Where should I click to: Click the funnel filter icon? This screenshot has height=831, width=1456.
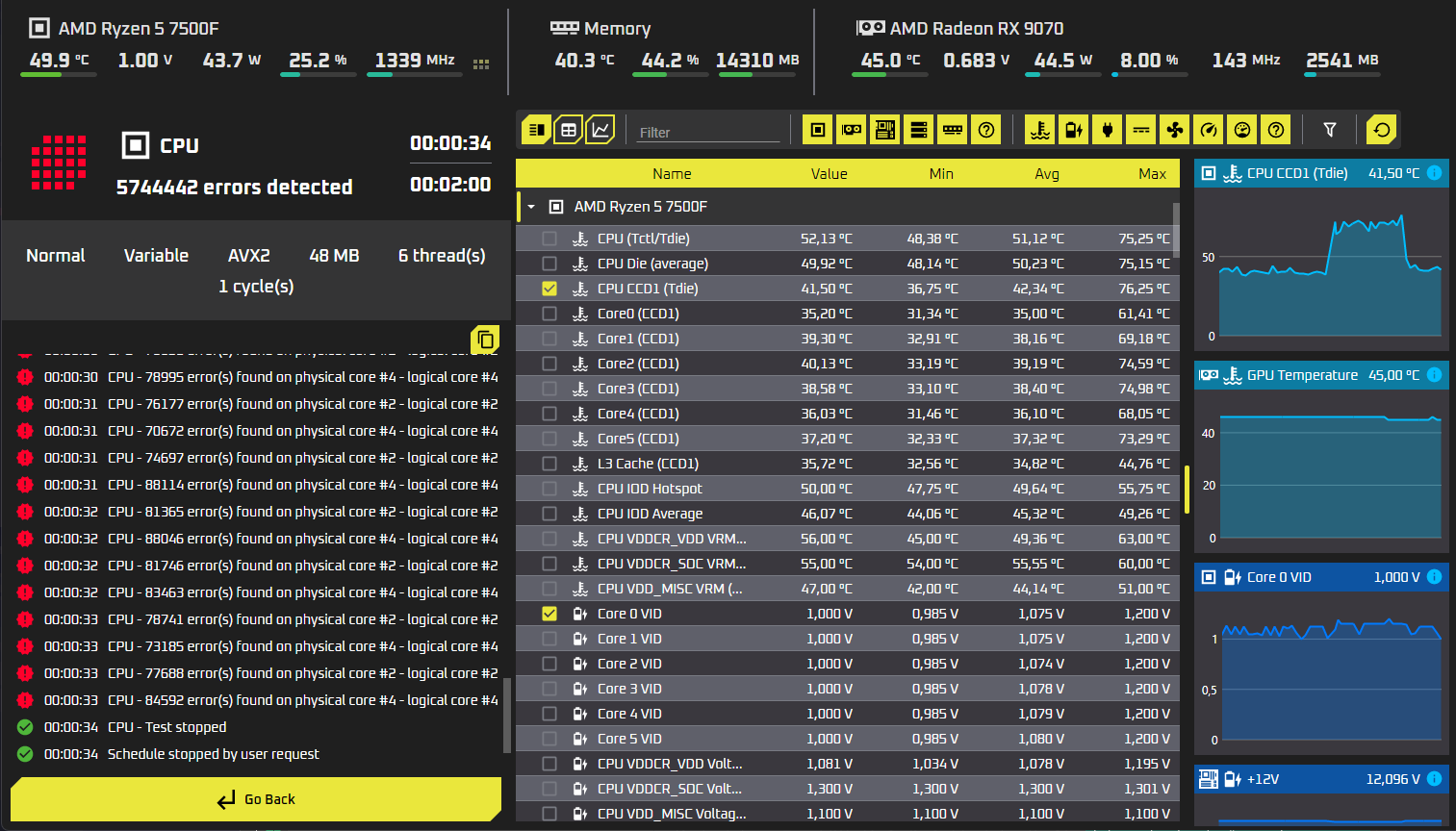coord(1330,130)
